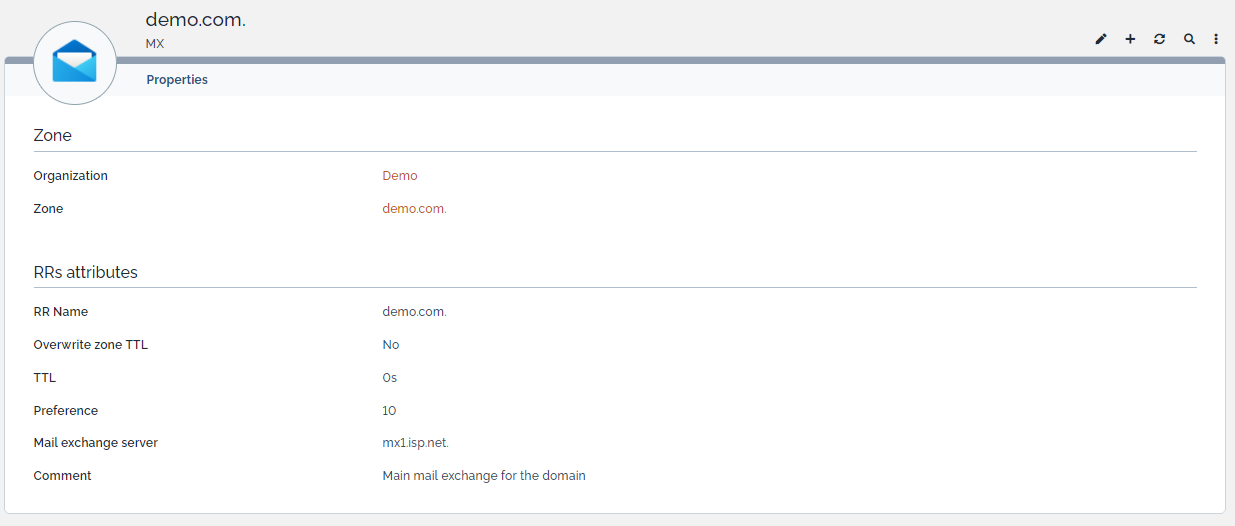Click the Zone section heading

click(x=52, y=136)
